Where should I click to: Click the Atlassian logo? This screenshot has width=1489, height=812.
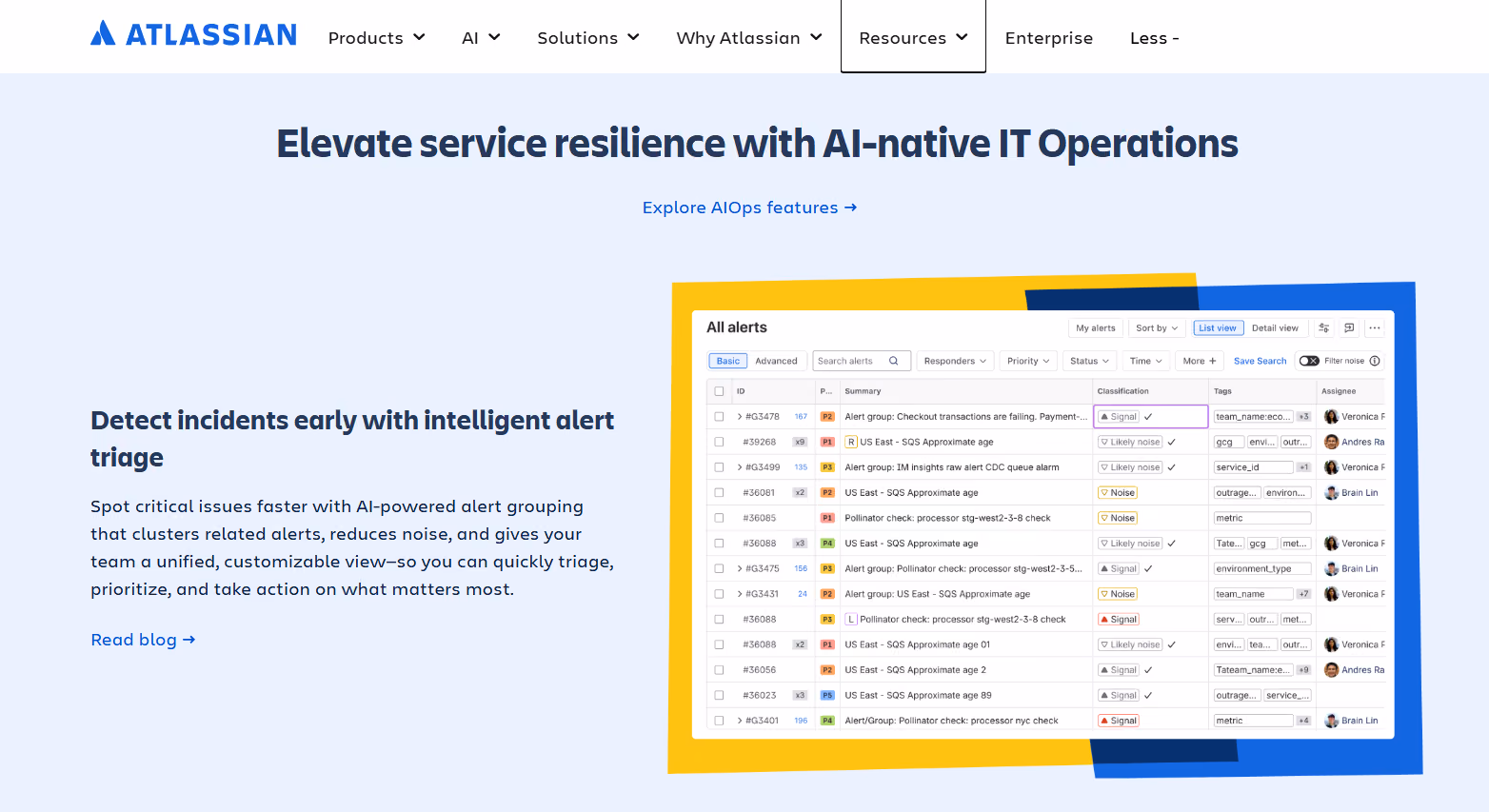click(x=193, y=34)
